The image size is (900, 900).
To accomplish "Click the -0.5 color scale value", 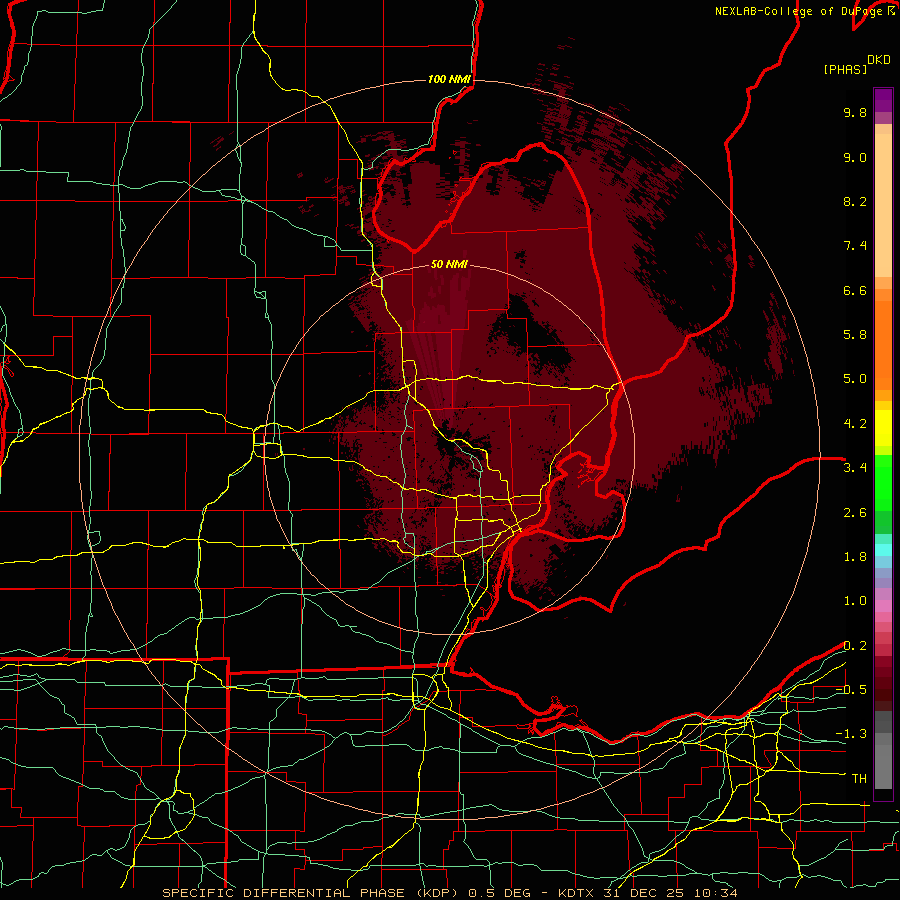I will [x=851, y=690].
